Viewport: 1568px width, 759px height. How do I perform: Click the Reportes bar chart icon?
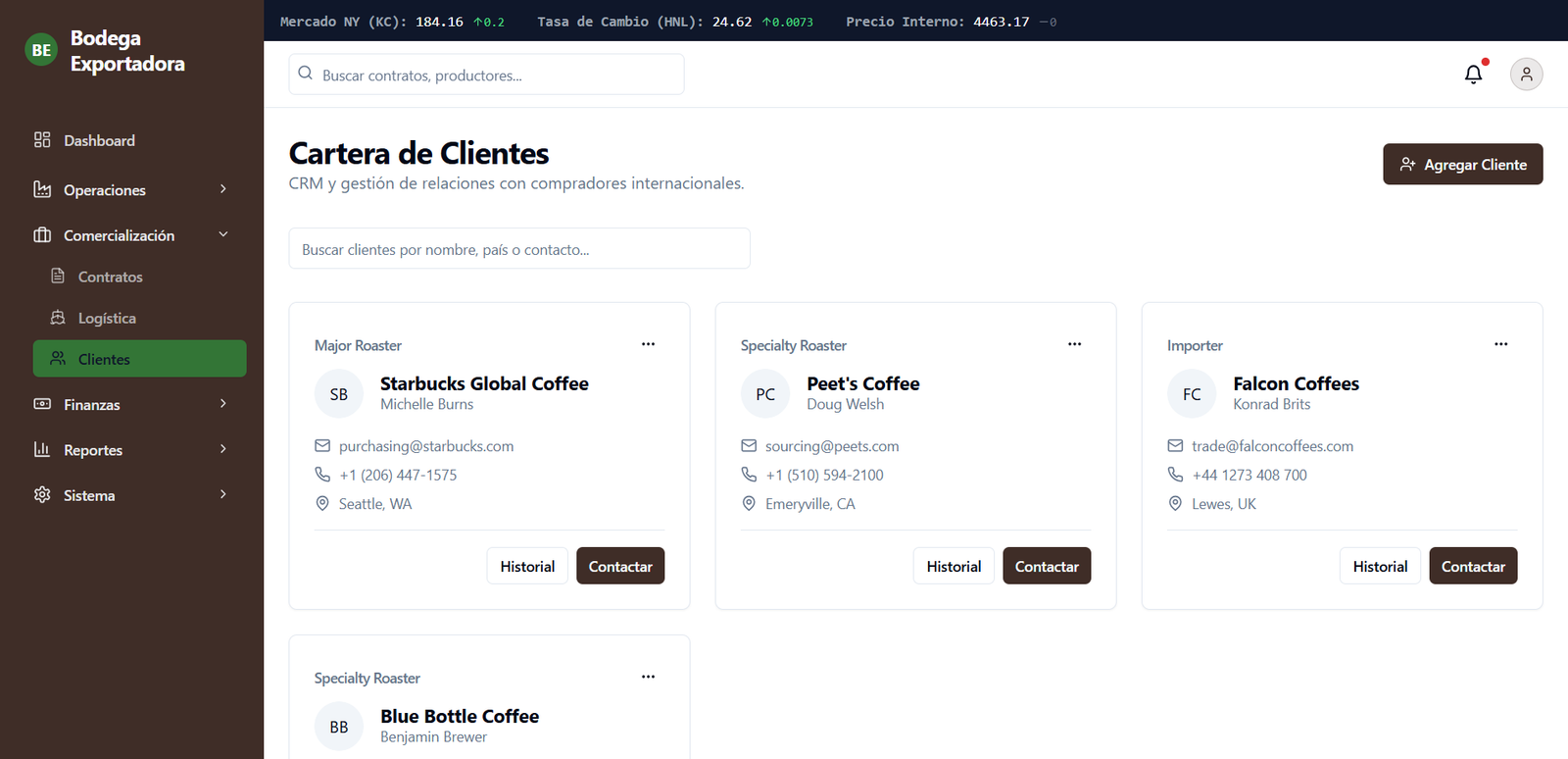point(42,449)
